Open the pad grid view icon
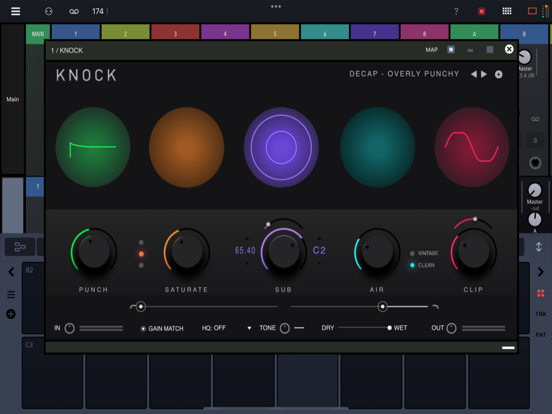This screenshot has width=552, height=414. pos(507,11)
